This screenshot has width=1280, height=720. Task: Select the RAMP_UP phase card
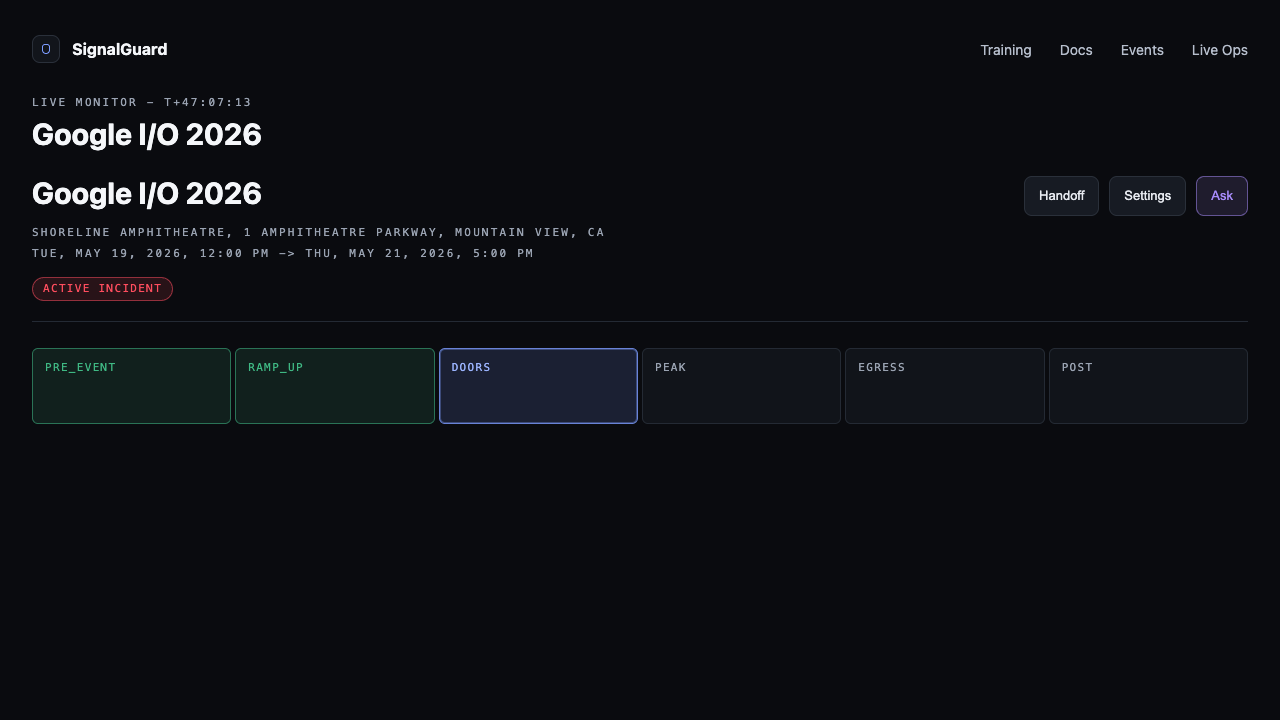(335, 386)
